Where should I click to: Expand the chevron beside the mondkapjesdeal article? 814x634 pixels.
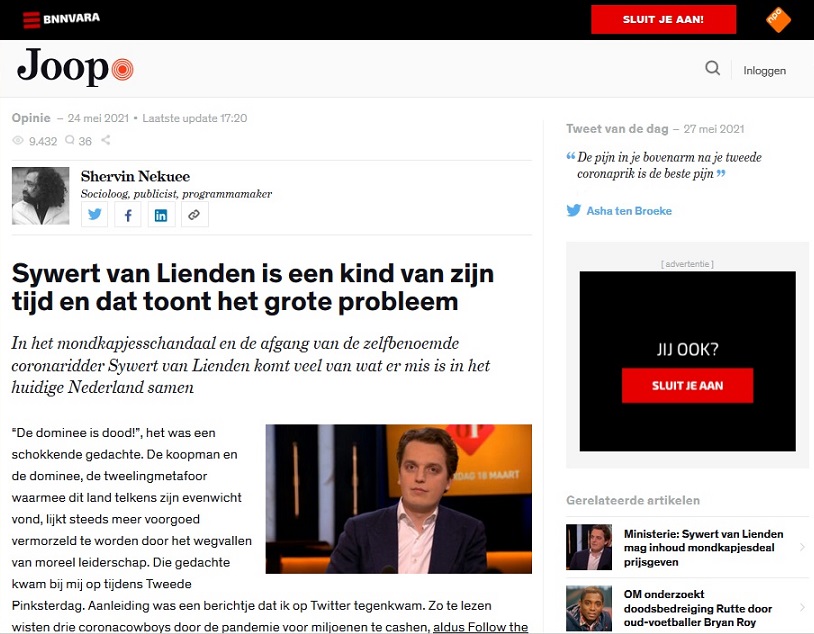coord(803,547)
